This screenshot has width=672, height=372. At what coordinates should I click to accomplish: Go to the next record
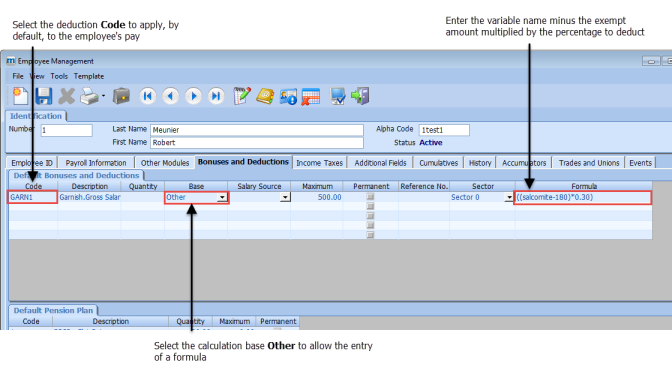click(x=193, y=96)
